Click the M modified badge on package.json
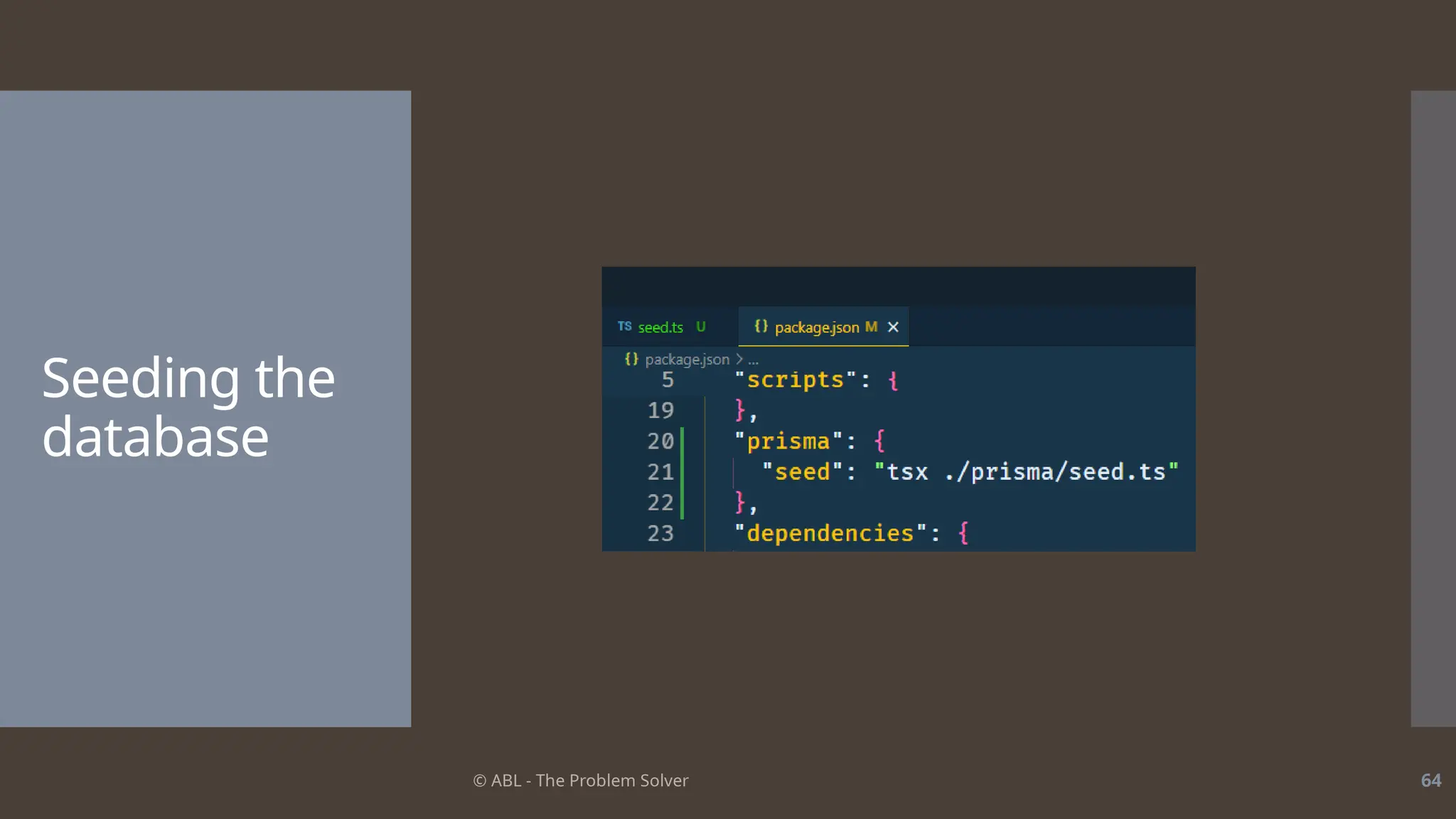Screen dimensions: 1456x819 (x=871, y=327)
